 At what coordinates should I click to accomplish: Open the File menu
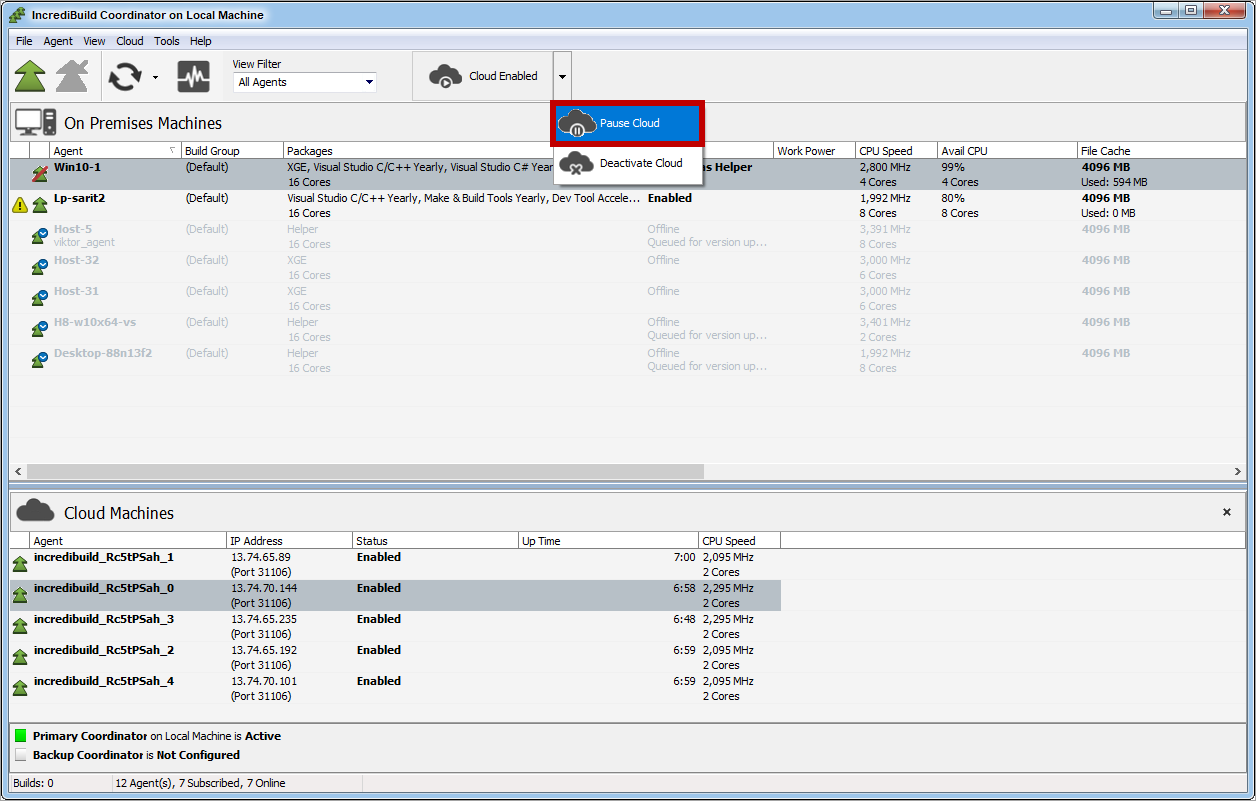(x=24, y=41)
